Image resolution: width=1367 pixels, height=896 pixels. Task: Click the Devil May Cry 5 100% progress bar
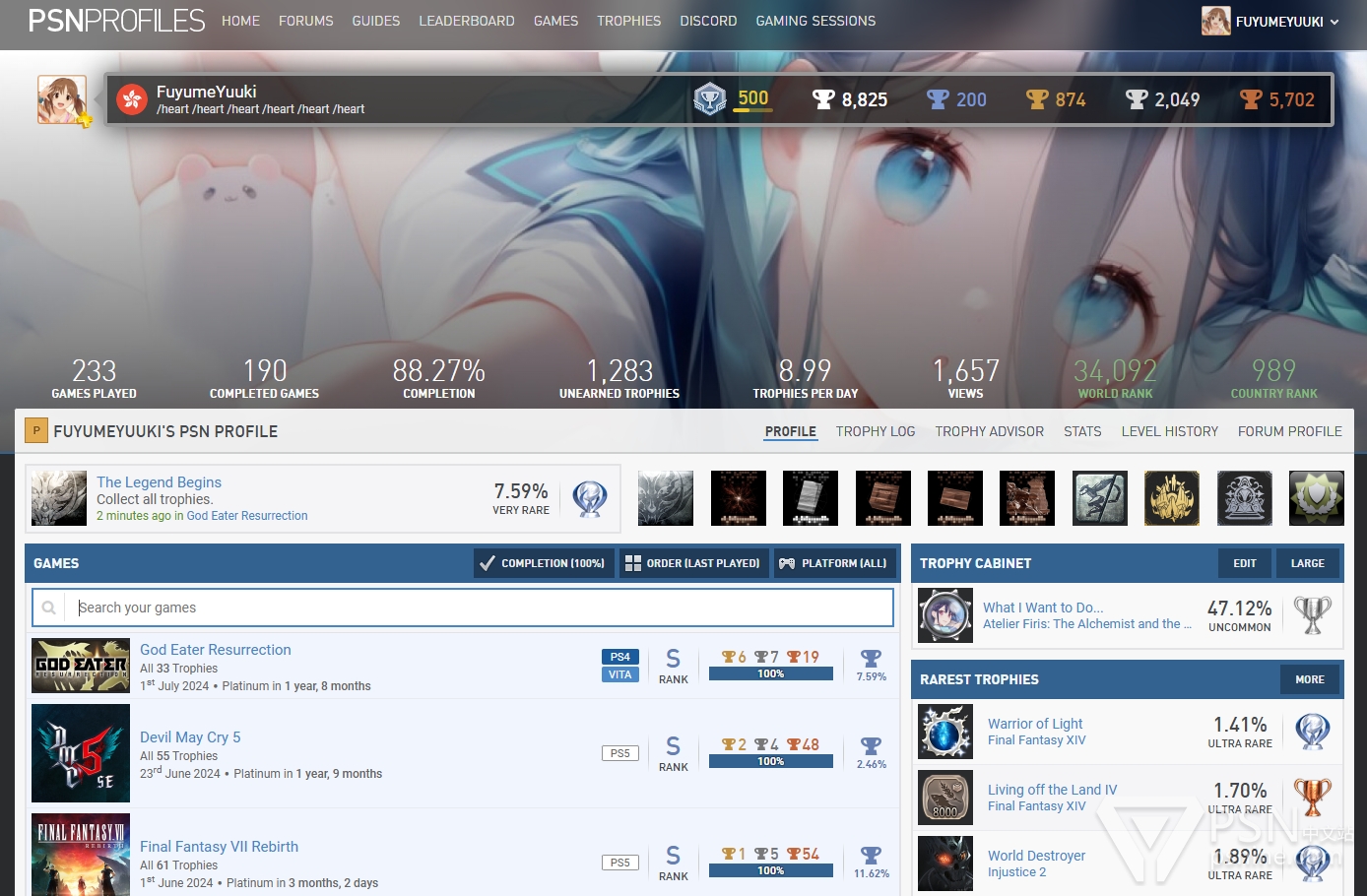pyautogui.click(x=771, y=761)
